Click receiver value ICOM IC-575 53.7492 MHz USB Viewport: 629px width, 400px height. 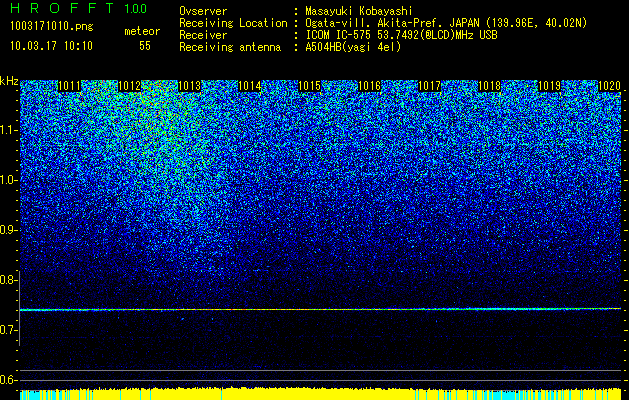[x=402, y=35]
